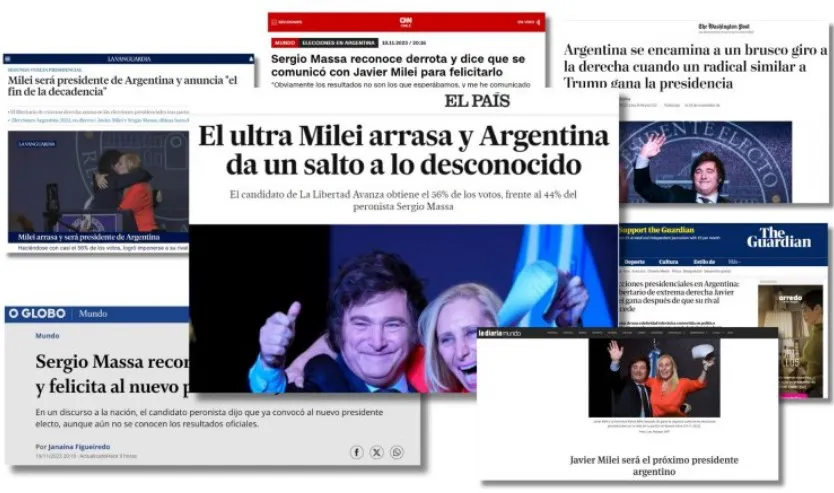The height and width of the screenshot is (493, 834).
Task: Expand Más menu in The Guardian nav
Action: [734, 262]
